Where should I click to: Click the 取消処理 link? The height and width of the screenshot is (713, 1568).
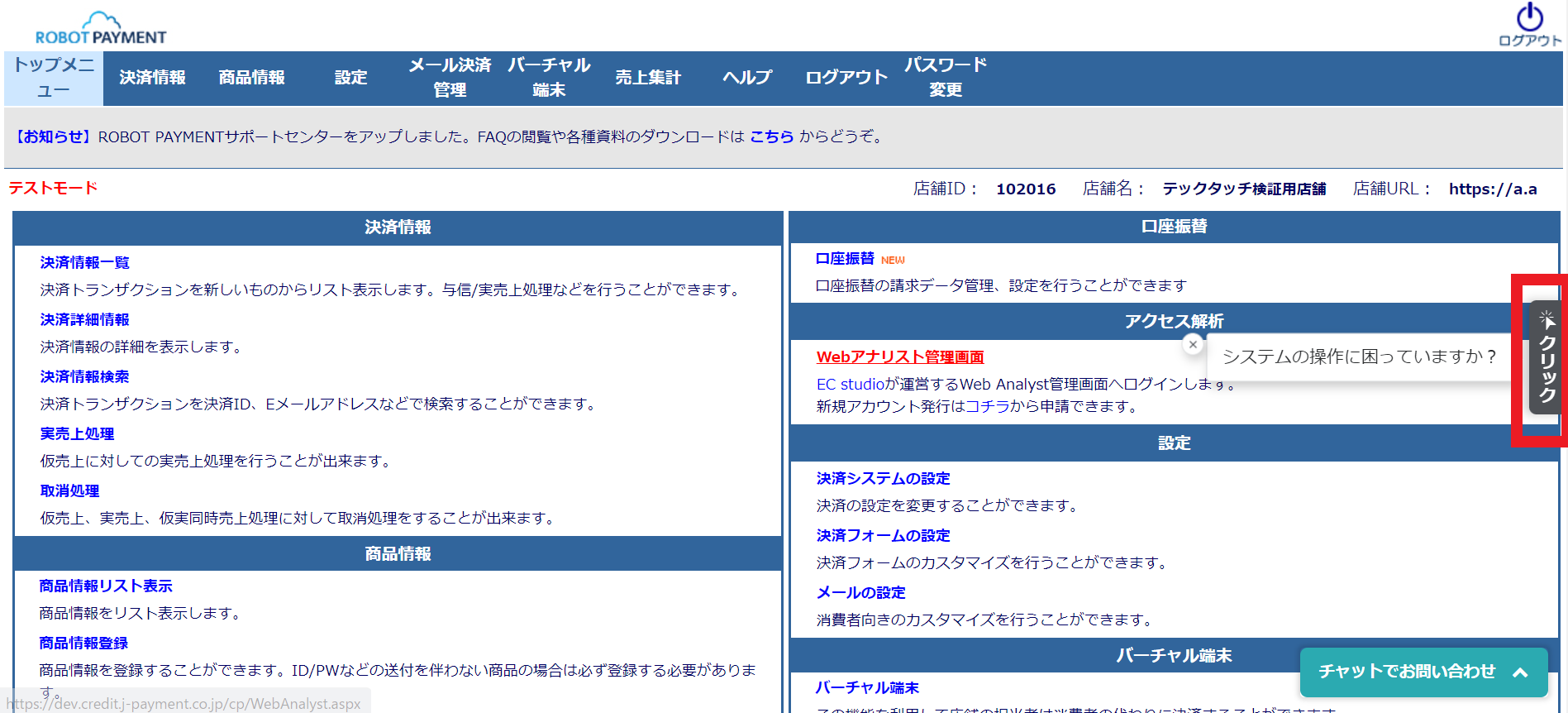point(69,490)
